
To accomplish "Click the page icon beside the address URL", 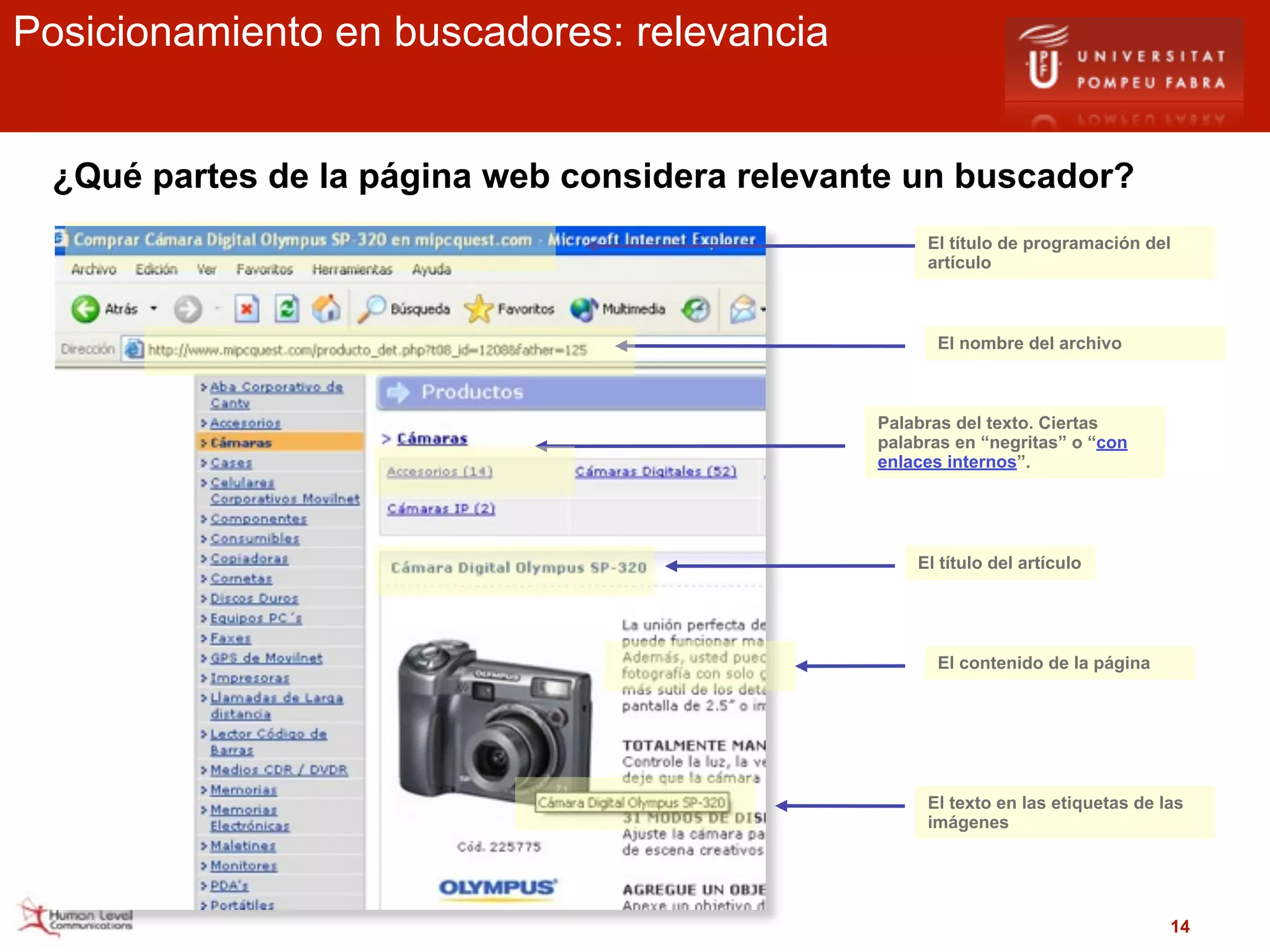I will pos(133,349).
